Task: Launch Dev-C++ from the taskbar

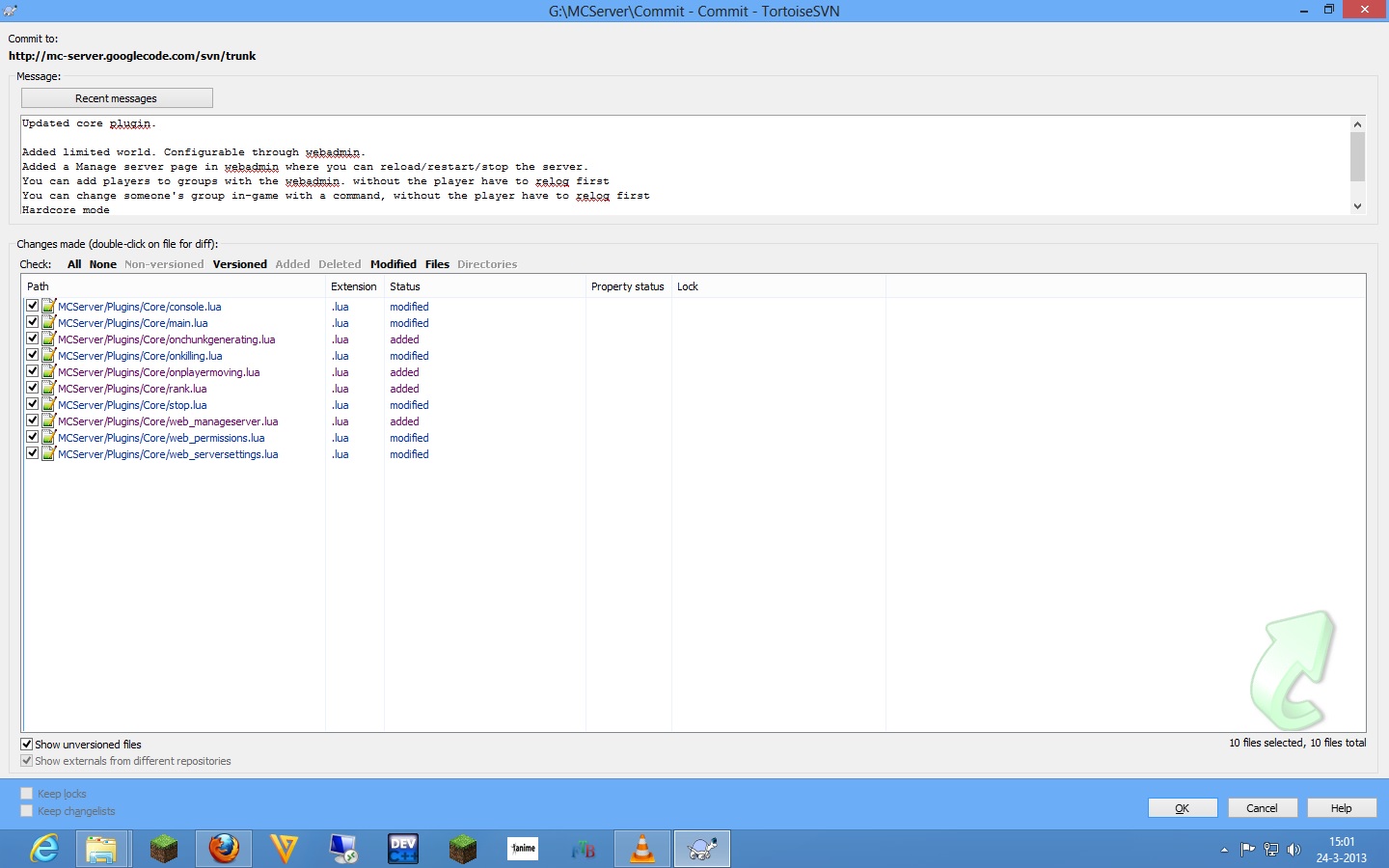Action: (x=403, y=849)
